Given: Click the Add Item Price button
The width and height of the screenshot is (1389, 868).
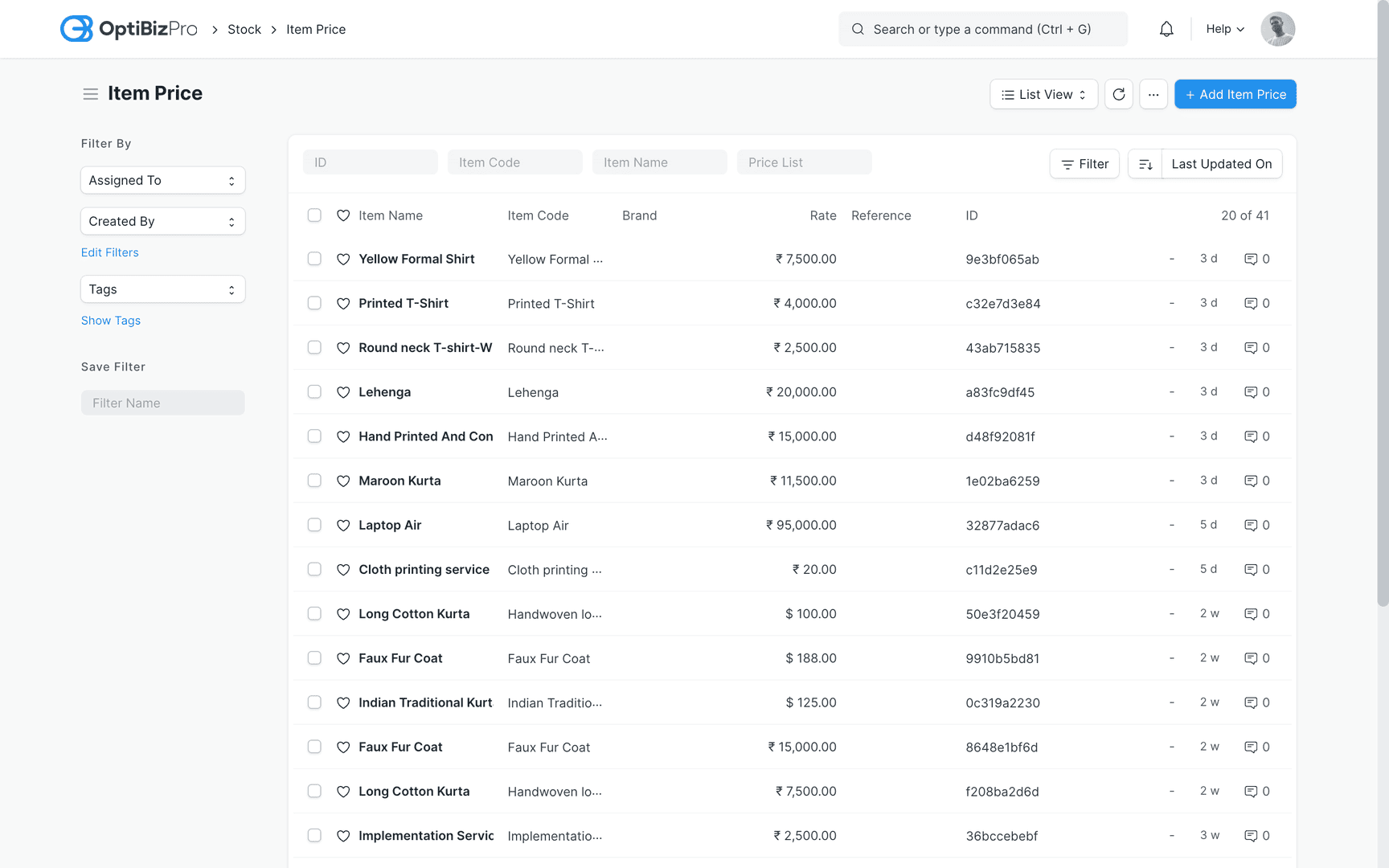Looking at the screenshot, I should pos(1235,94).
